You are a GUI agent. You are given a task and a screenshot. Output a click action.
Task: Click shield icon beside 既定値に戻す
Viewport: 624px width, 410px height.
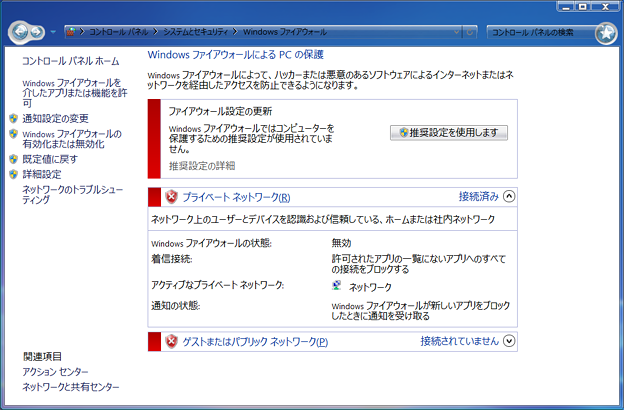(x=14, y=159)
